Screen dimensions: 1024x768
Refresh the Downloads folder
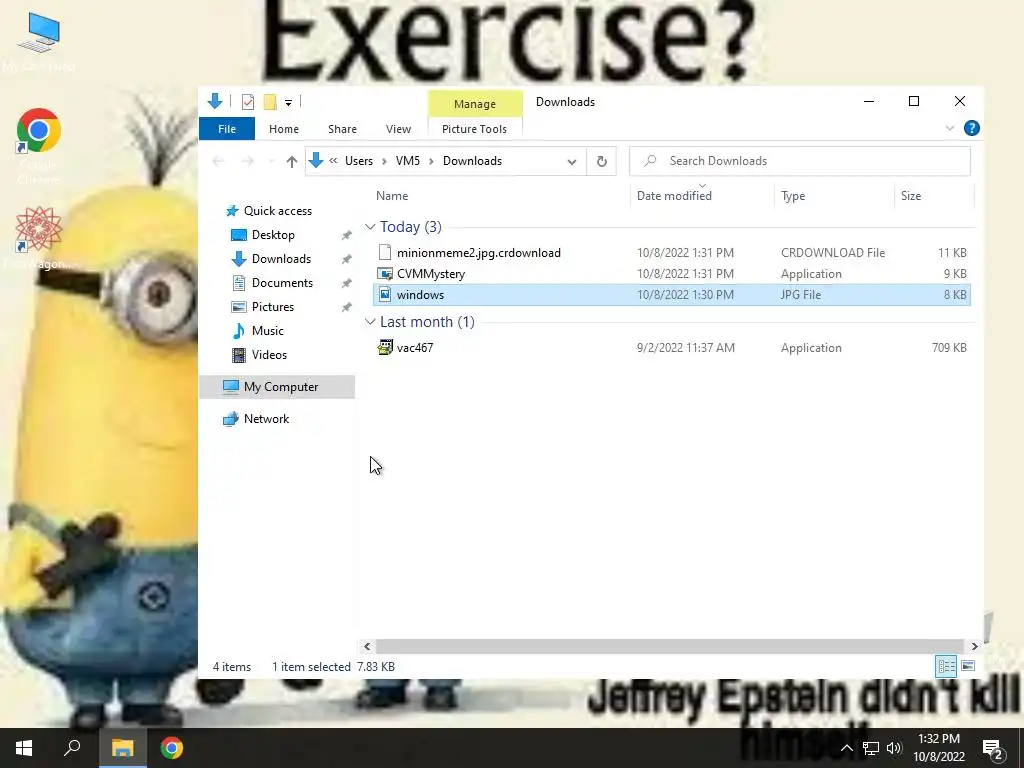click(x=601, y=161)
